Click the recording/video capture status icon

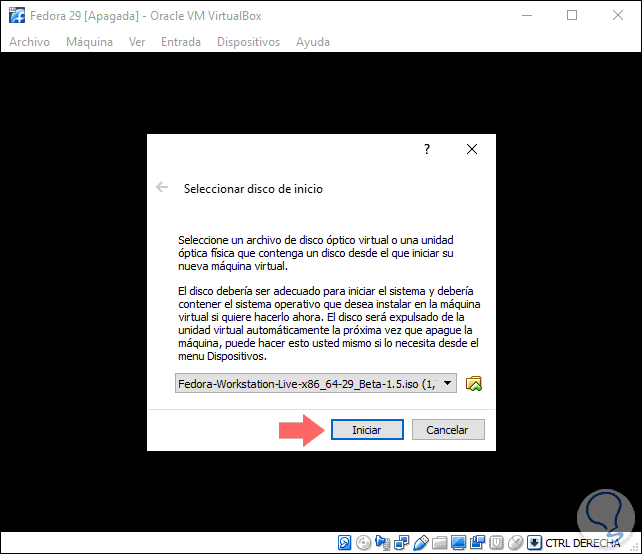(x=477, y=543)
